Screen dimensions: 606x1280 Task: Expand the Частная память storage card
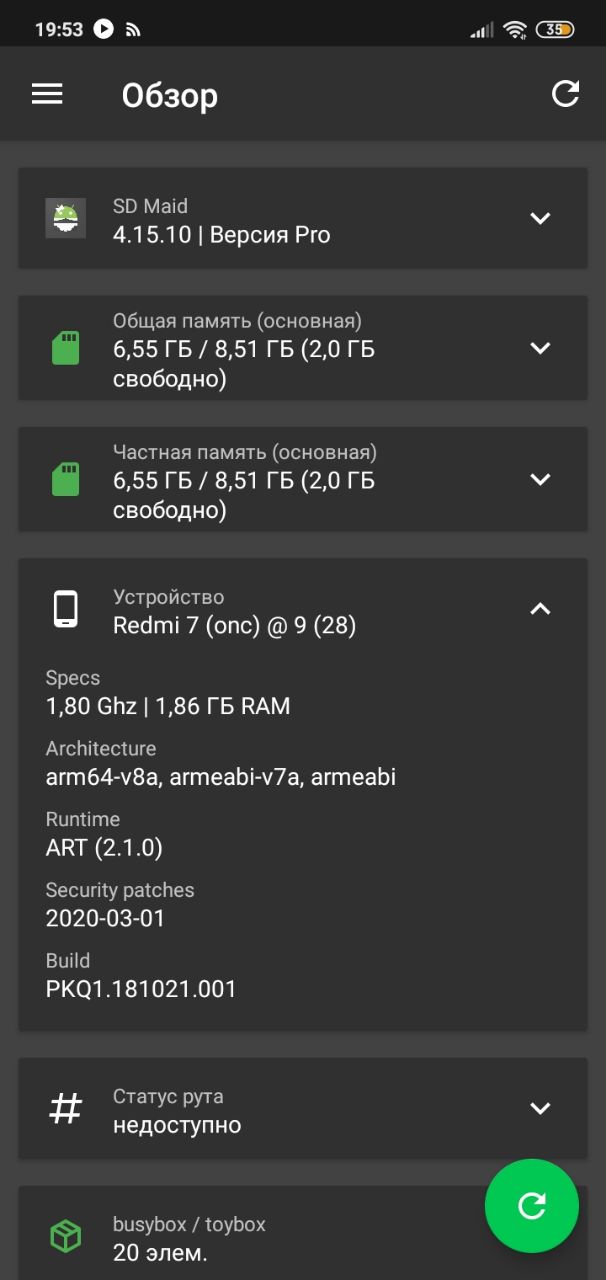pyautogui.click(x=540, y=479)
